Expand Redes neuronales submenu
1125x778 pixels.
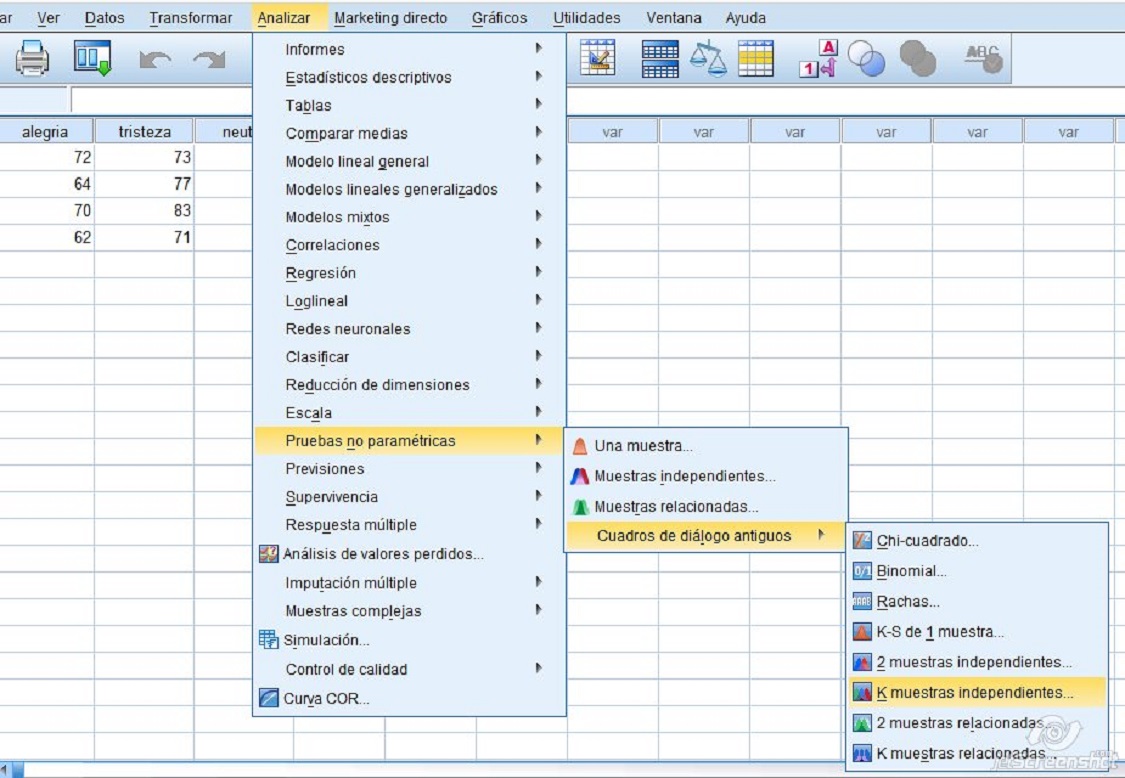pos(409,329)
